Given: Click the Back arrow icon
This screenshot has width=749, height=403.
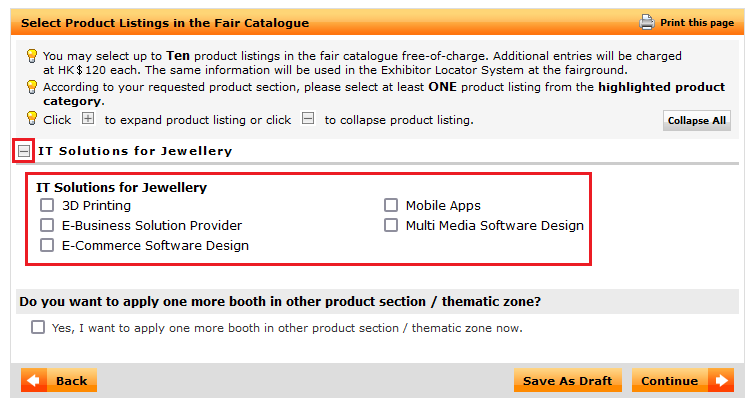Looking at the screenshot, I should click(33, 381).
